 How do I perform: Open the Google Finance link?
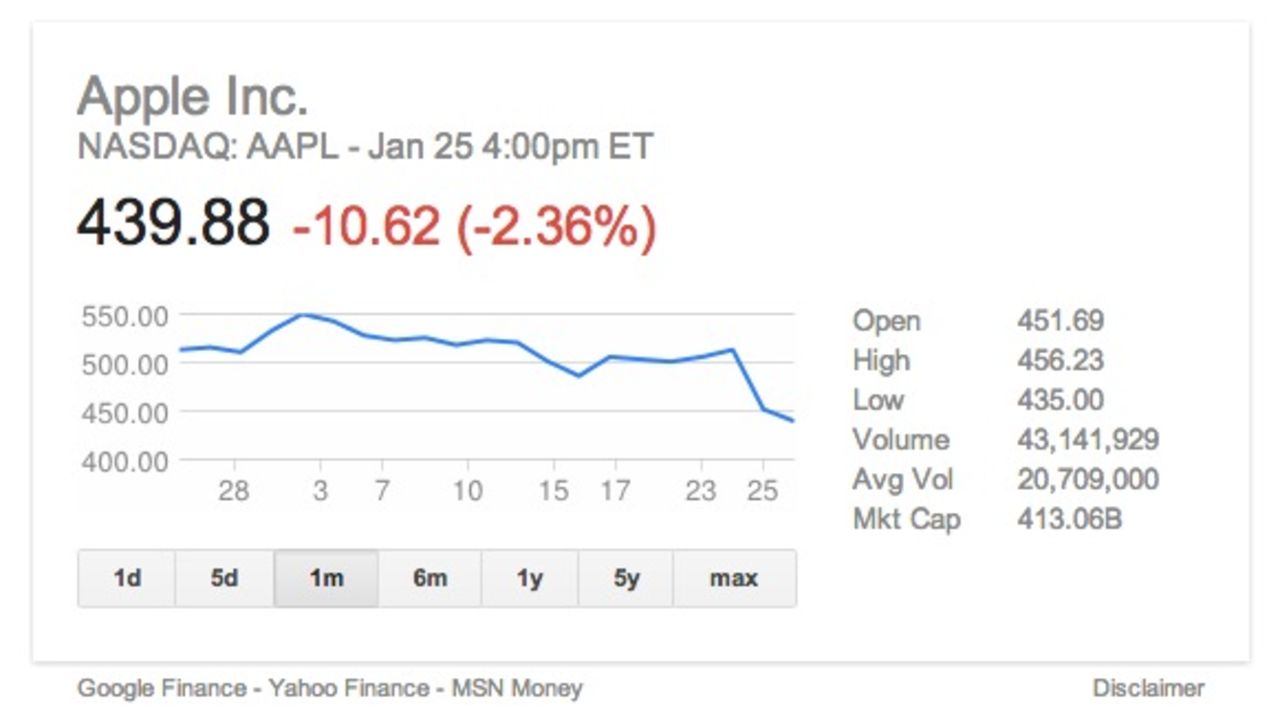click(x=162, y=688)
